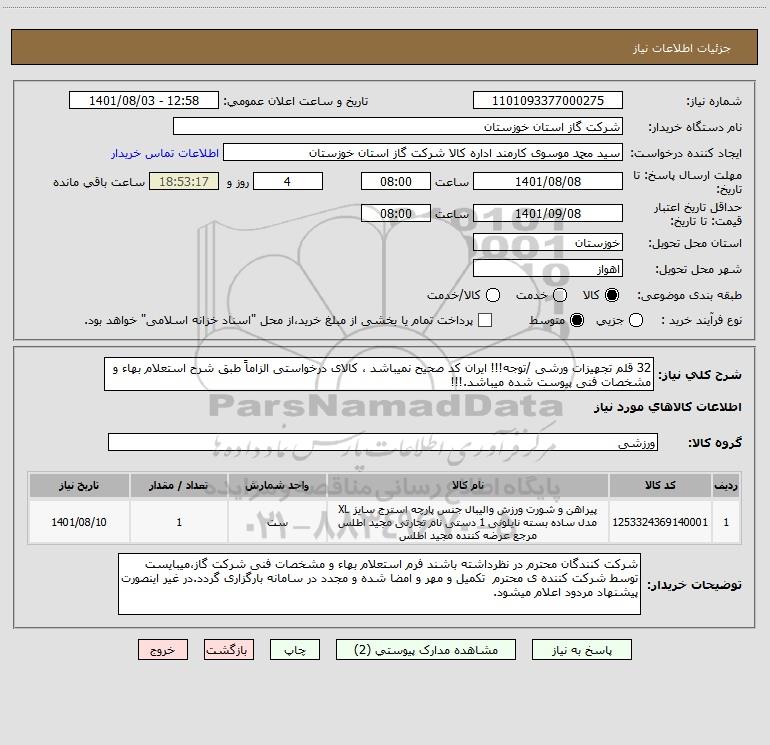Click the خروج exit button
This screenshot has height=745, width=770.
(163, 650)
